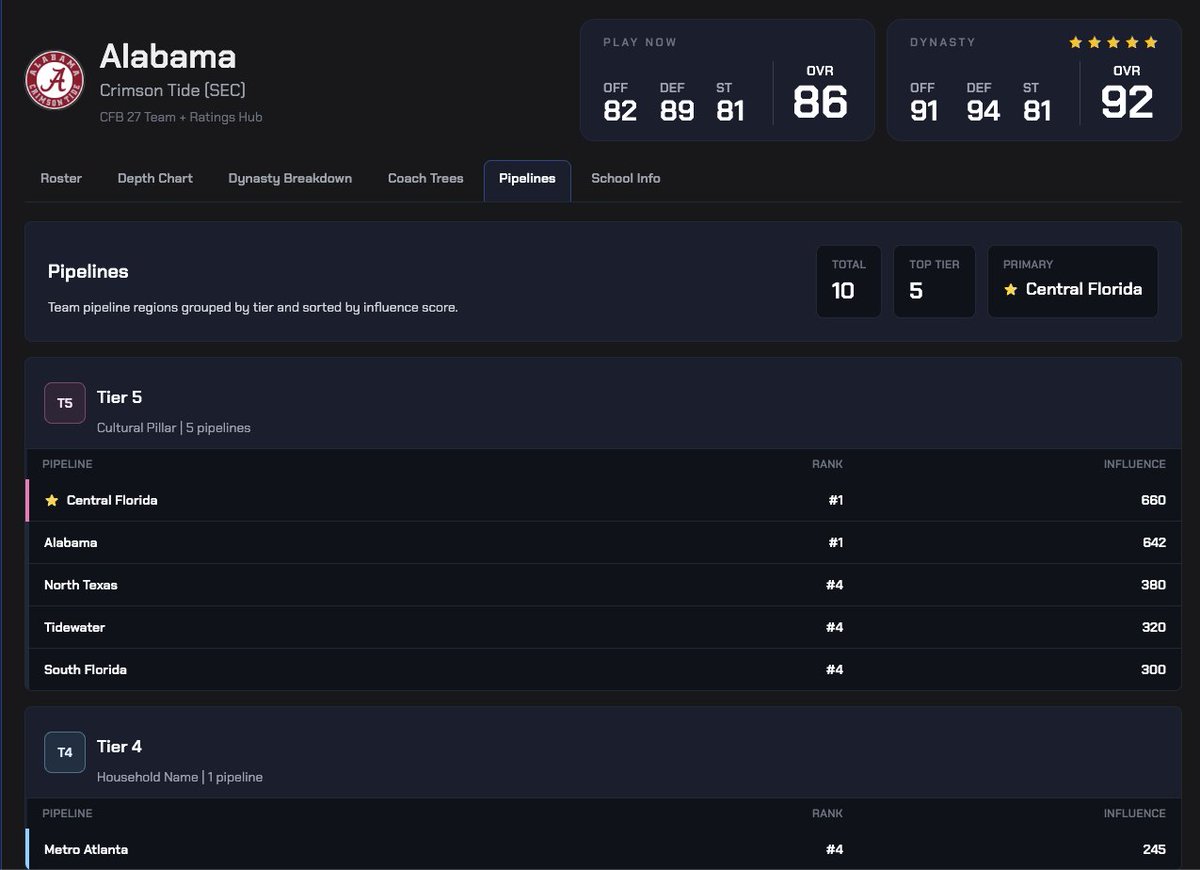Click the CFB 27 Team + Ratings Hub text
Image resolution: width=1200 pixels, height=870 pixels.
[x=181, y=117]
